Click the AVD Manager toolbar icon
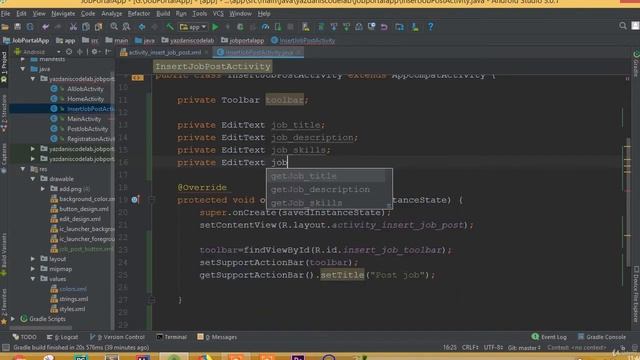 point(305,27)
